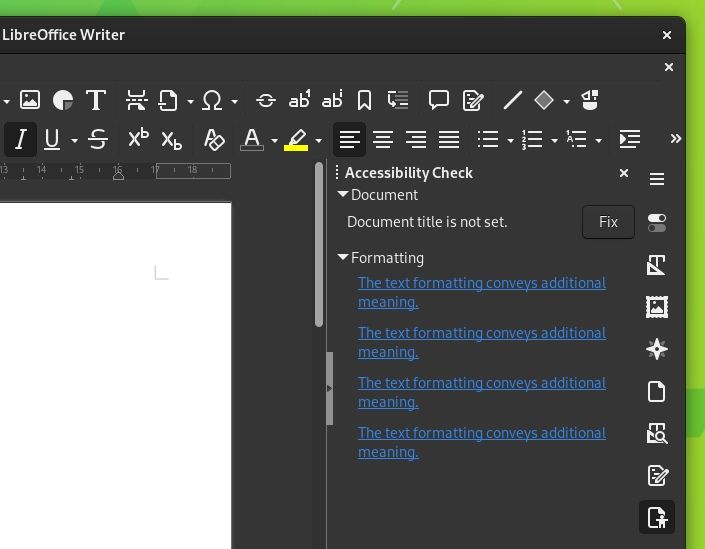This screenshot has height=549, width=705.
Task: Insert a chart using the pie icon
Action: (63, 100)
